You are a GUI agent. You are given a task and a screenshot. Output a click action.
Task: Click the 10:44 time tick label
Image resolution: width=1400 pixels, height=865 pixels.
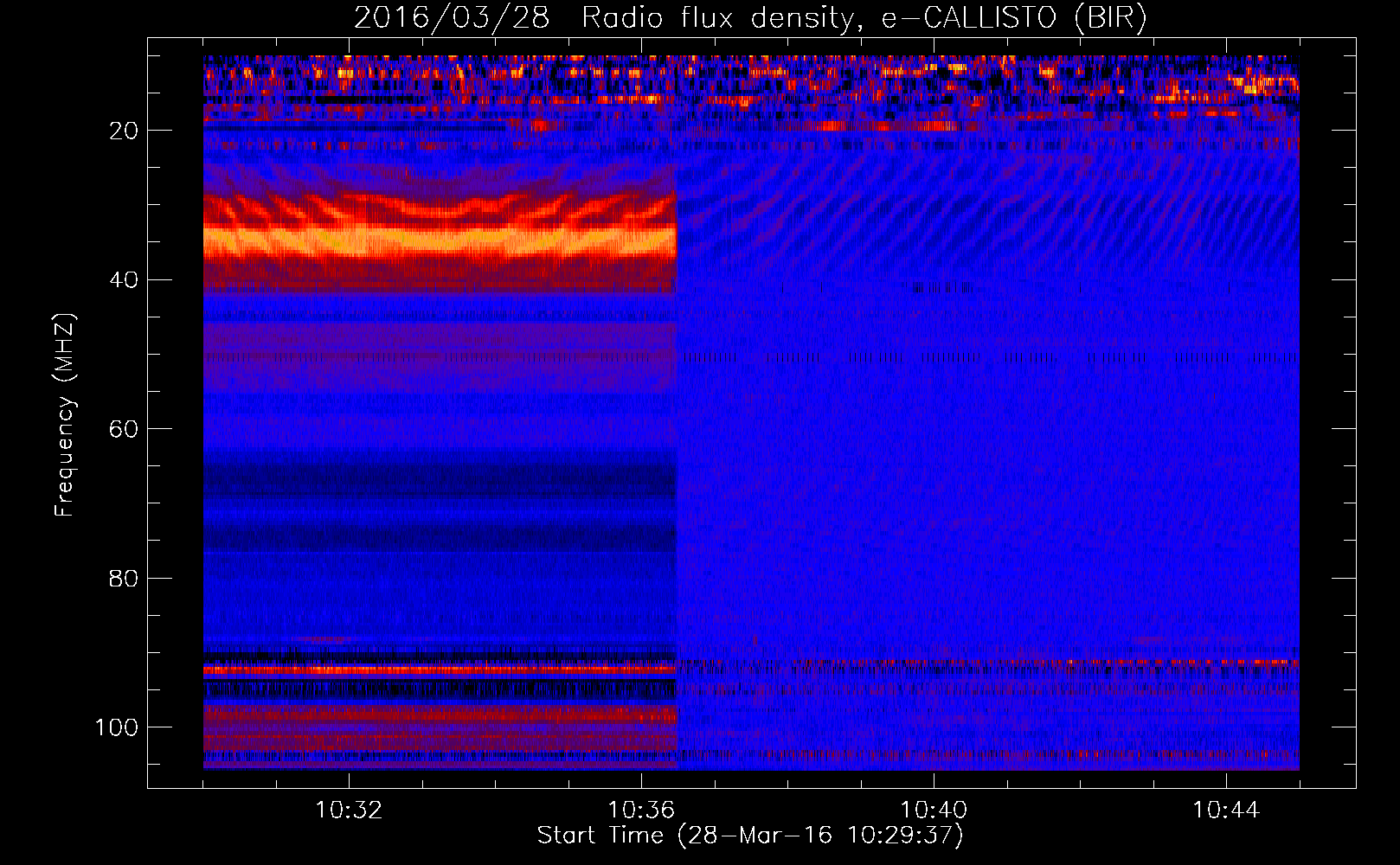click(x=1226, y=811)
